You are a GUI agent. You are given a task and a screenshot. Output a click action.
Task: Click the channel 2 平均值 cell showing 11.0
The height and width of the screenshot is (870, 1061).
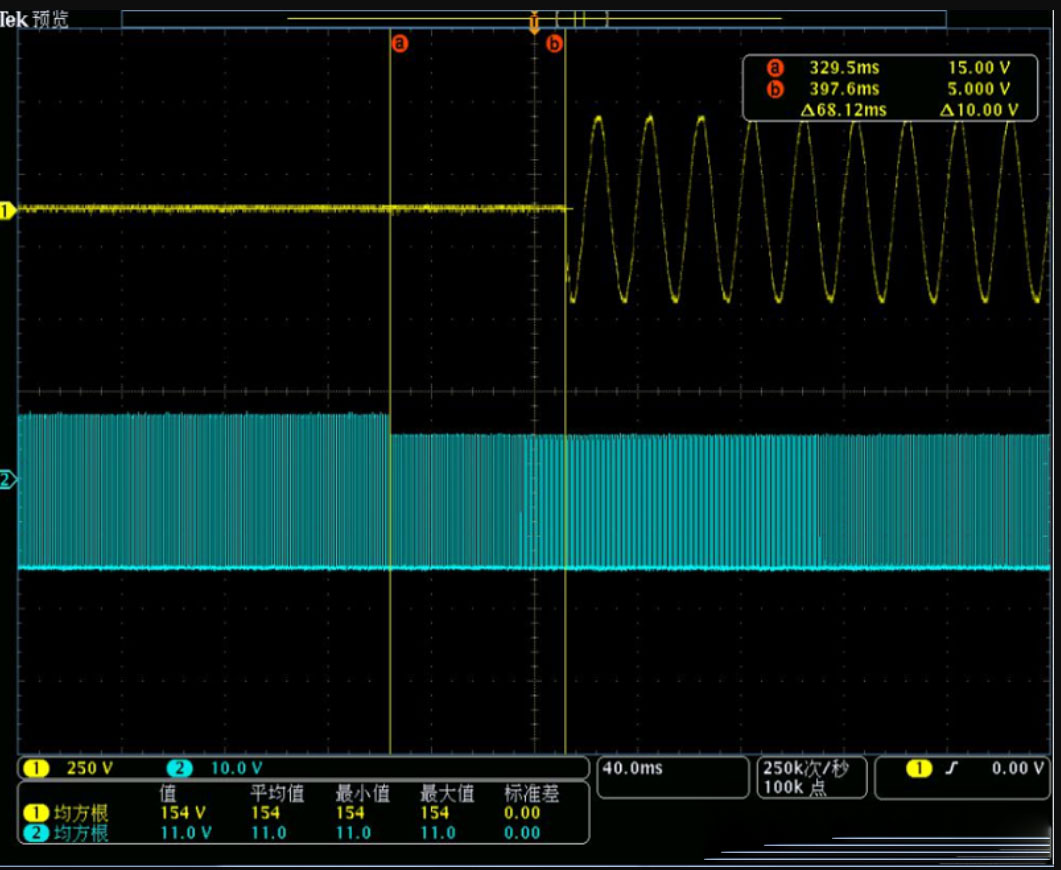[269, 833]
